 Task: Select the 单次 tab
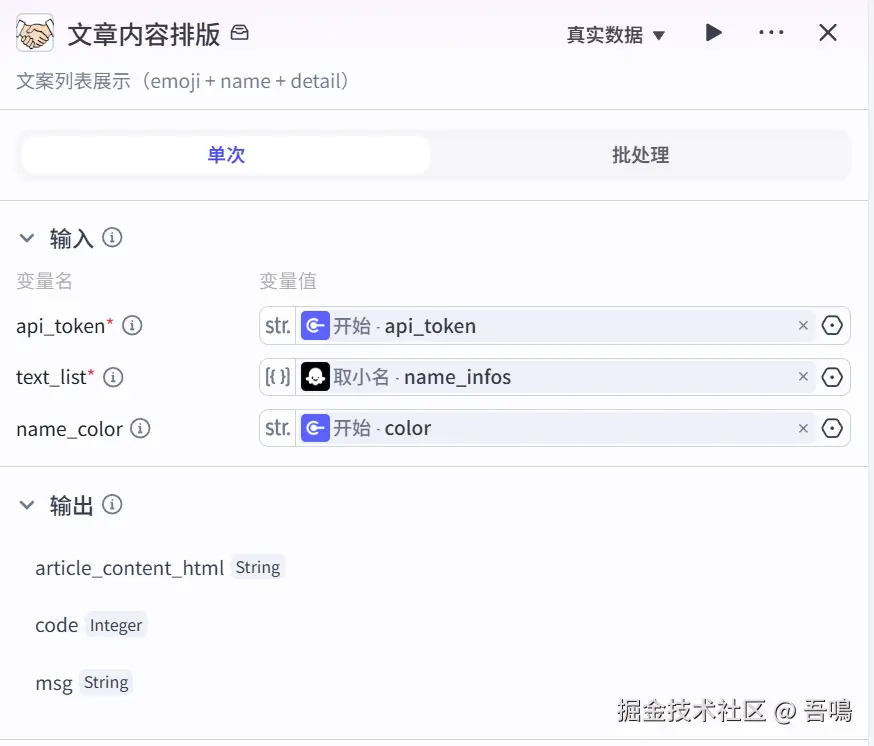(226, 155)
